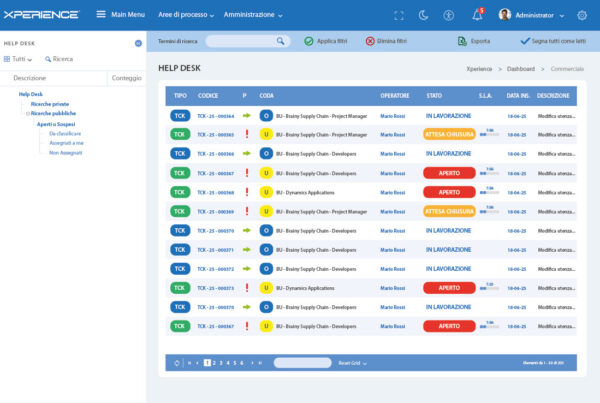Click the hamburger Main Menu icon
The height and width of the screenshot is (403, 600).
tap(101, 15)
